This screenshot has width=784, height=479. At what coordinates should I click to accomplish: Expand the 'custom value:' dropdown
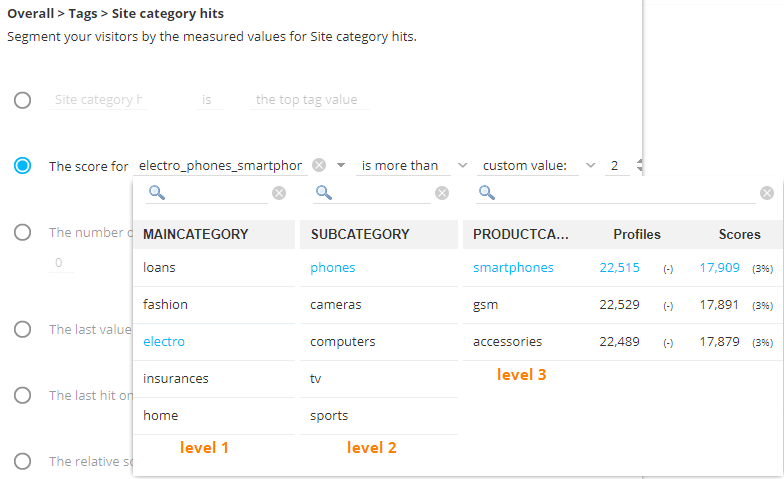click(x=590, y=165)
